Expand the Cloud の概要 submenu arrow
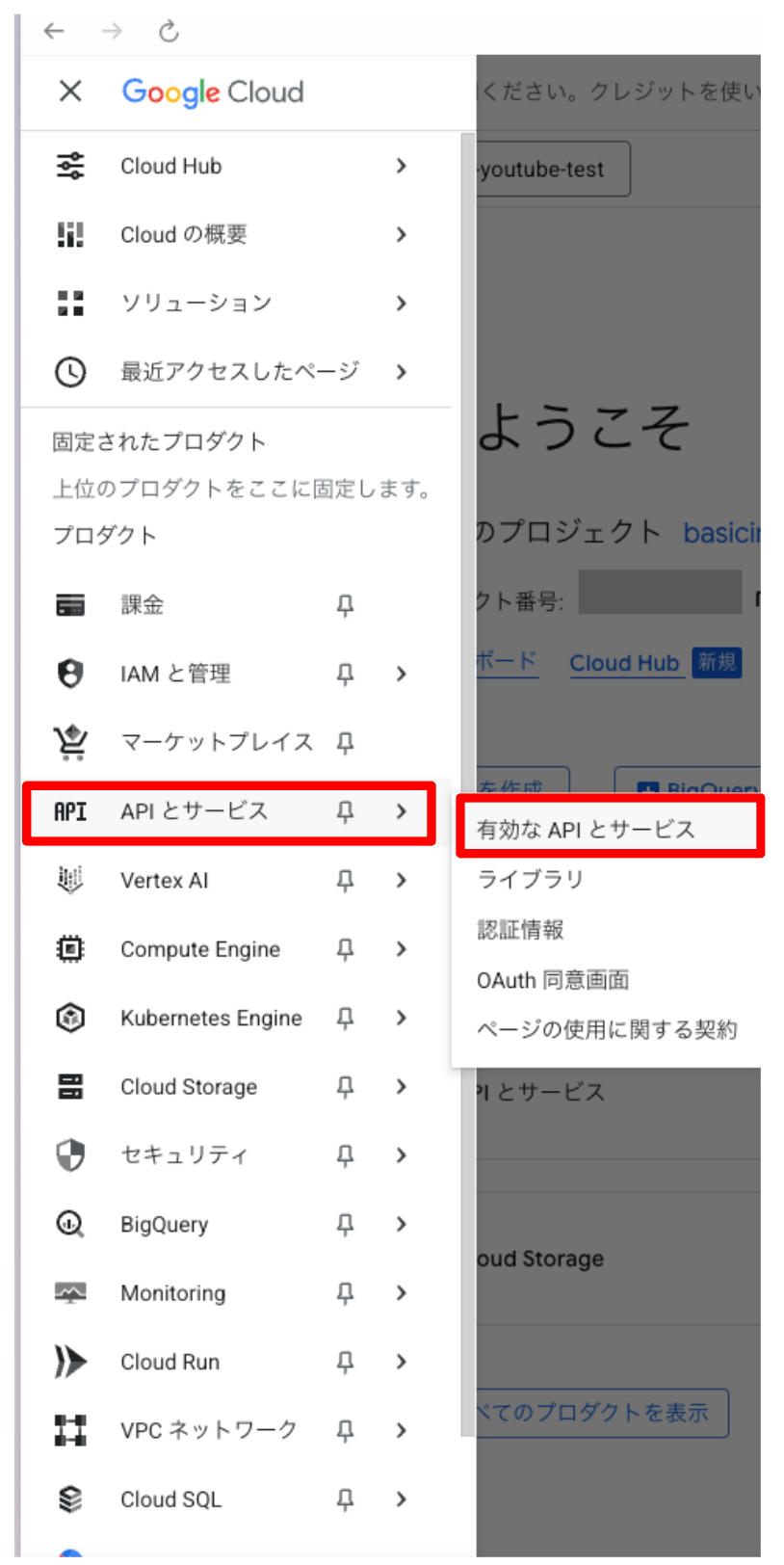Viewport: 784px width, 1565px height. pyautogui.click(x=402, y=234)
